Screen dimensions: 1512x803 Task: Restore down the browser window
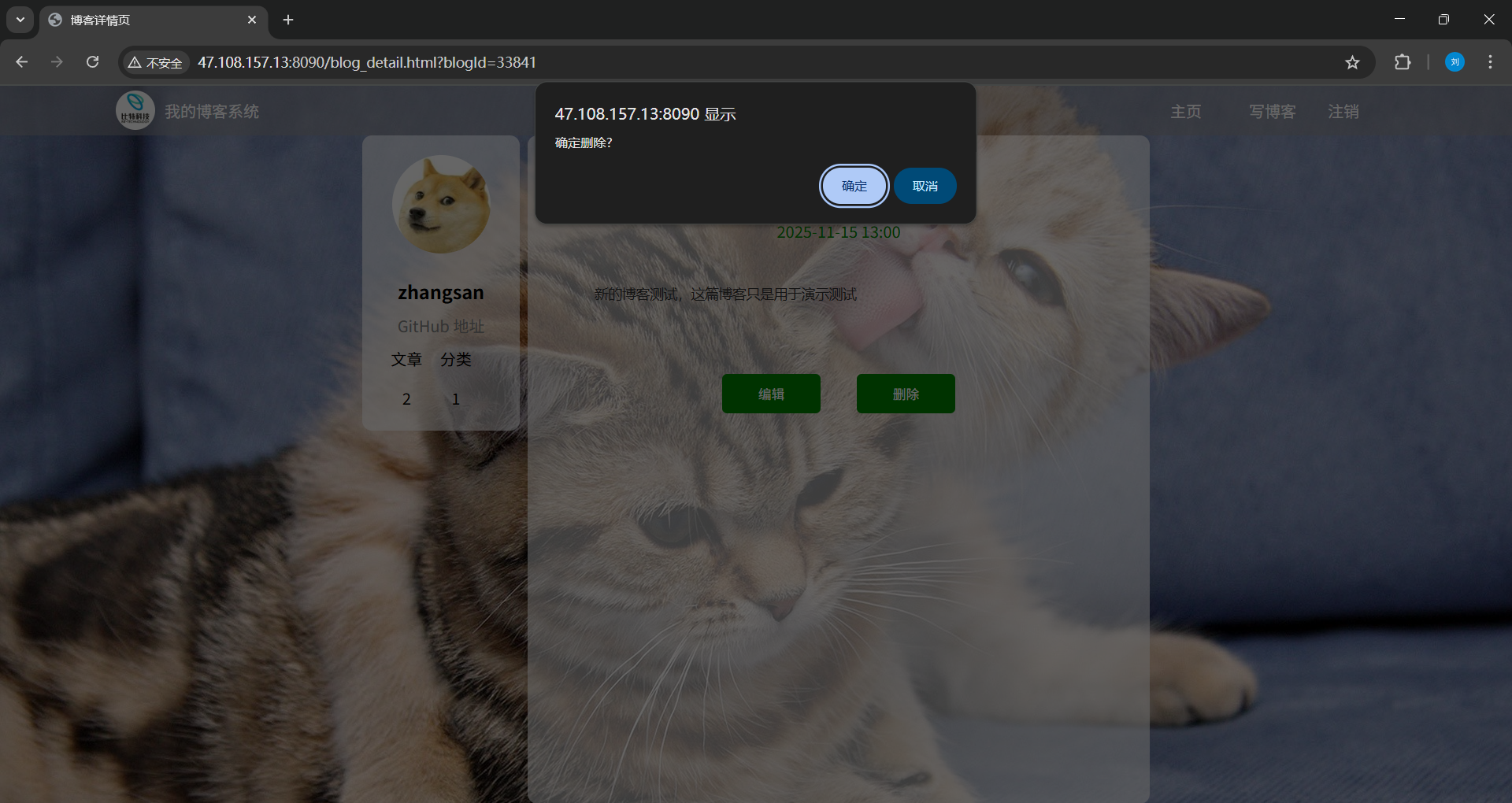tap(1443, 20)
